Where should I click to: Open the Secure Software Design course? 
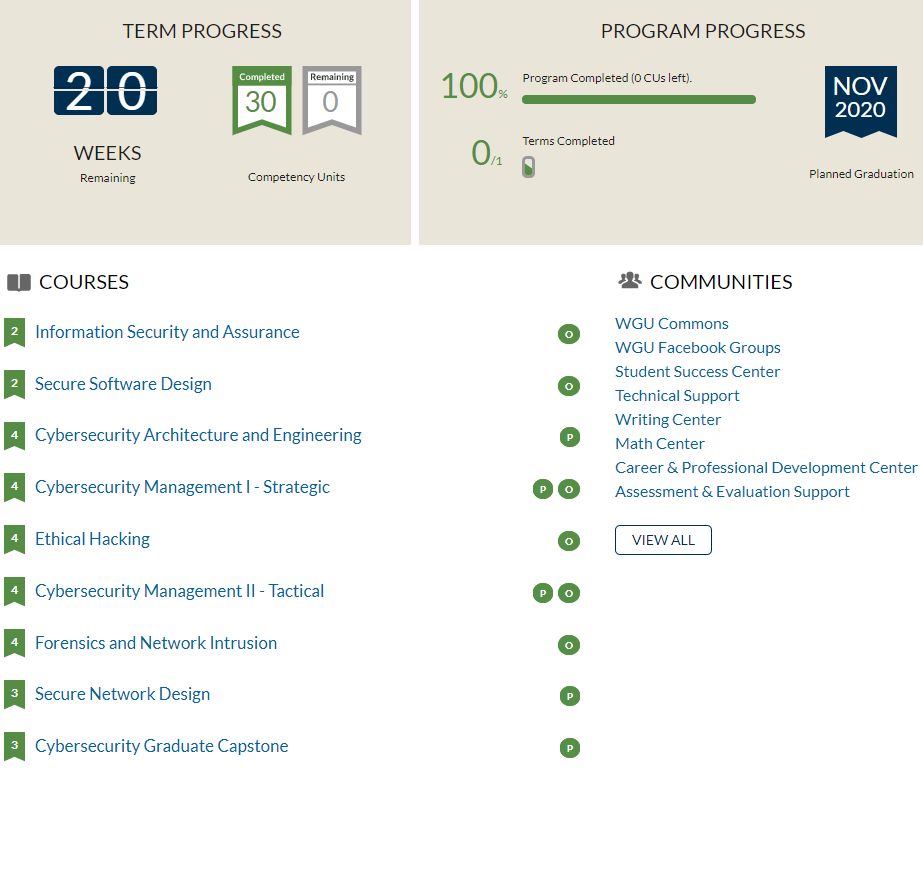tap(123, 384)
